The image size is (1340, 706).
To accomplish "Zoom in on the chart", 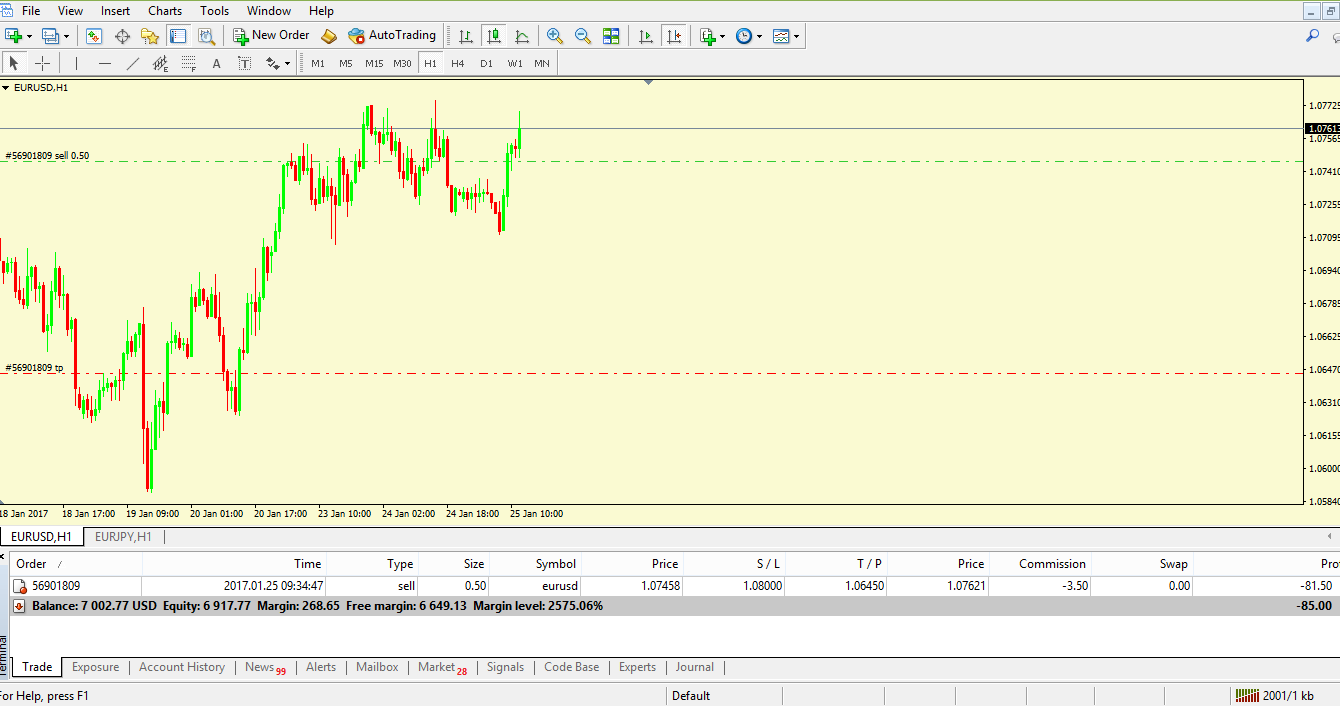I will point(555,35).
